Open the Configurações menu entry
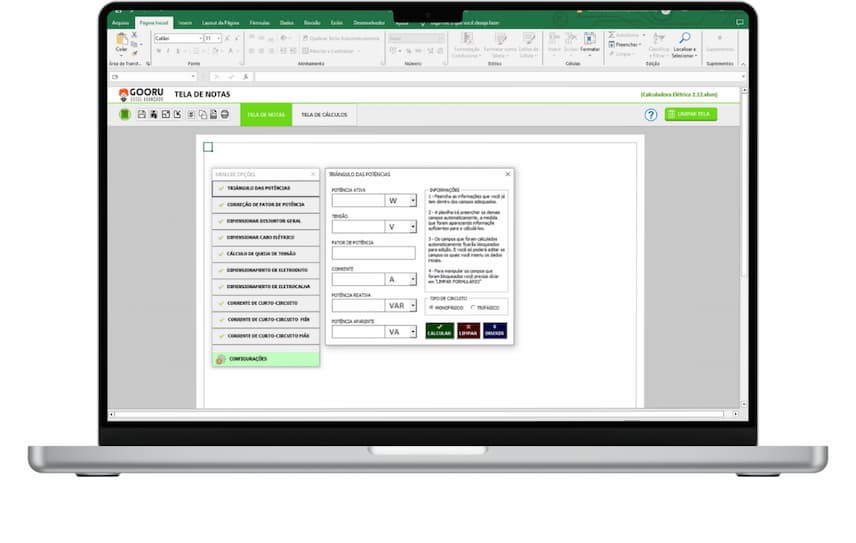The width and height of the screenshot is (856, 543). (266, 359)
